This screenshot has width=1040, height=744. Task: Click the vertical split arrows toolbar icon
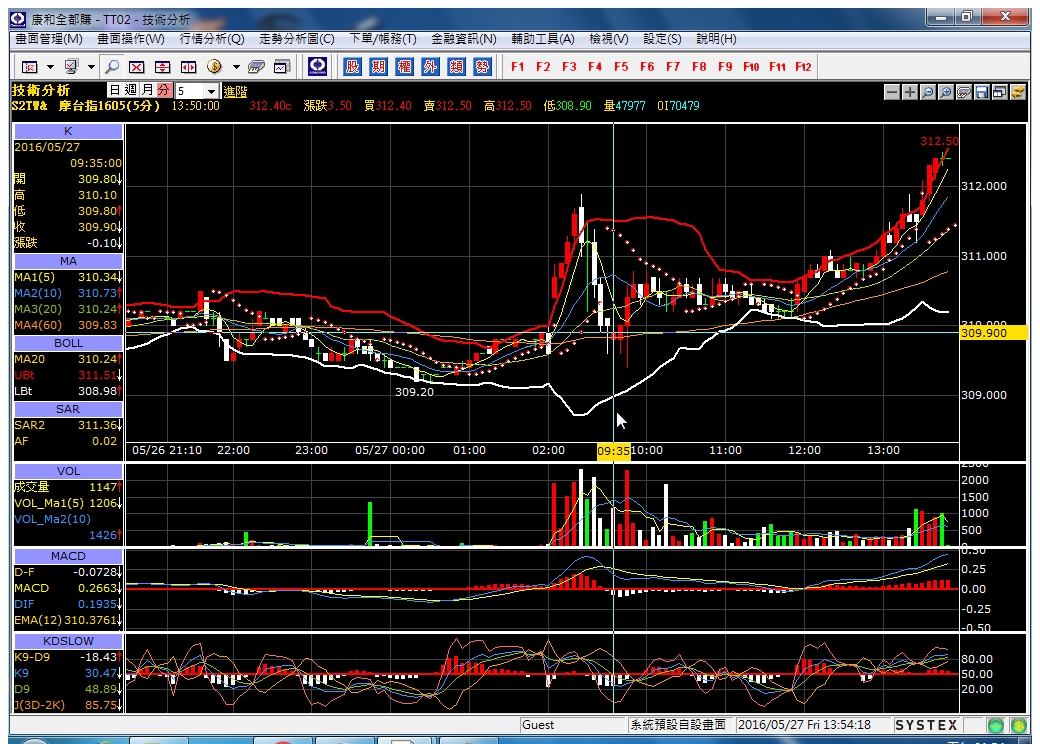(162, 67)
